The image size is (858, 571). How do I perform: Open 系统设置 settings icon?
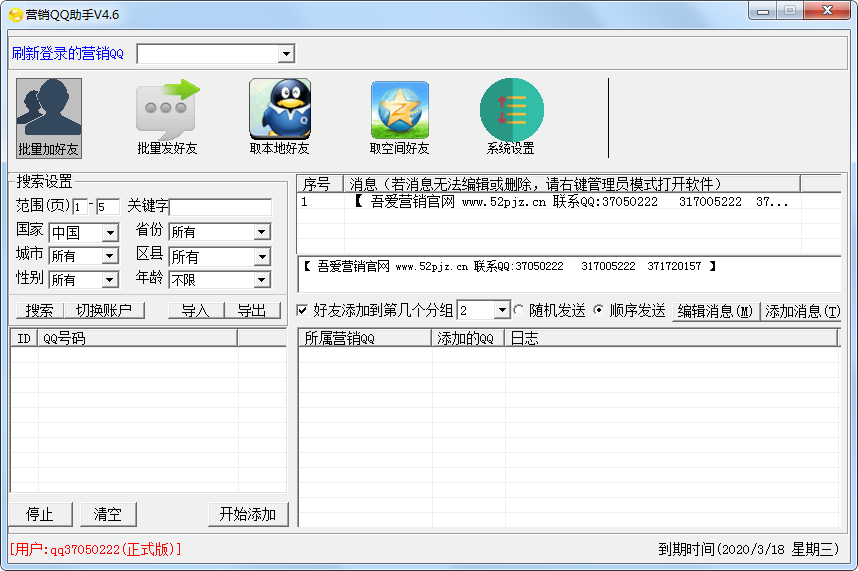click(511, 110)
